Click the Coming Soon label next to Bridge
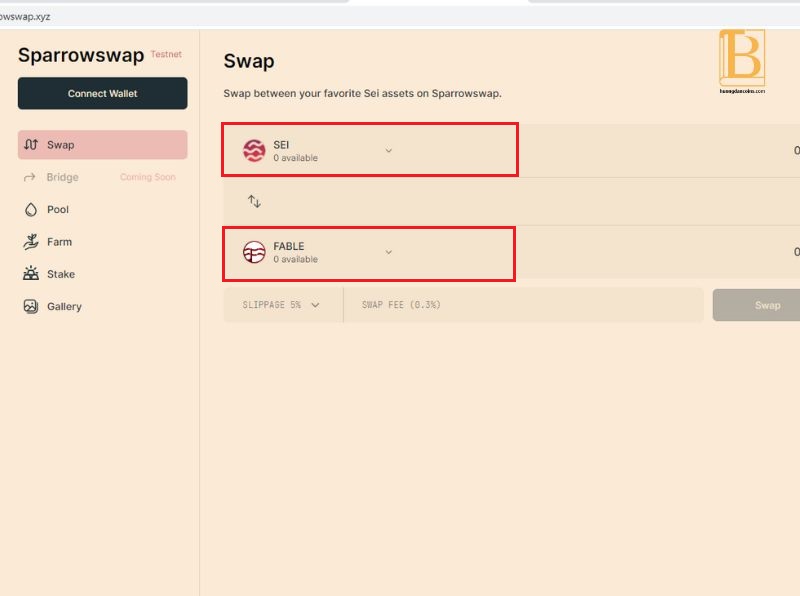 [148, 177]
